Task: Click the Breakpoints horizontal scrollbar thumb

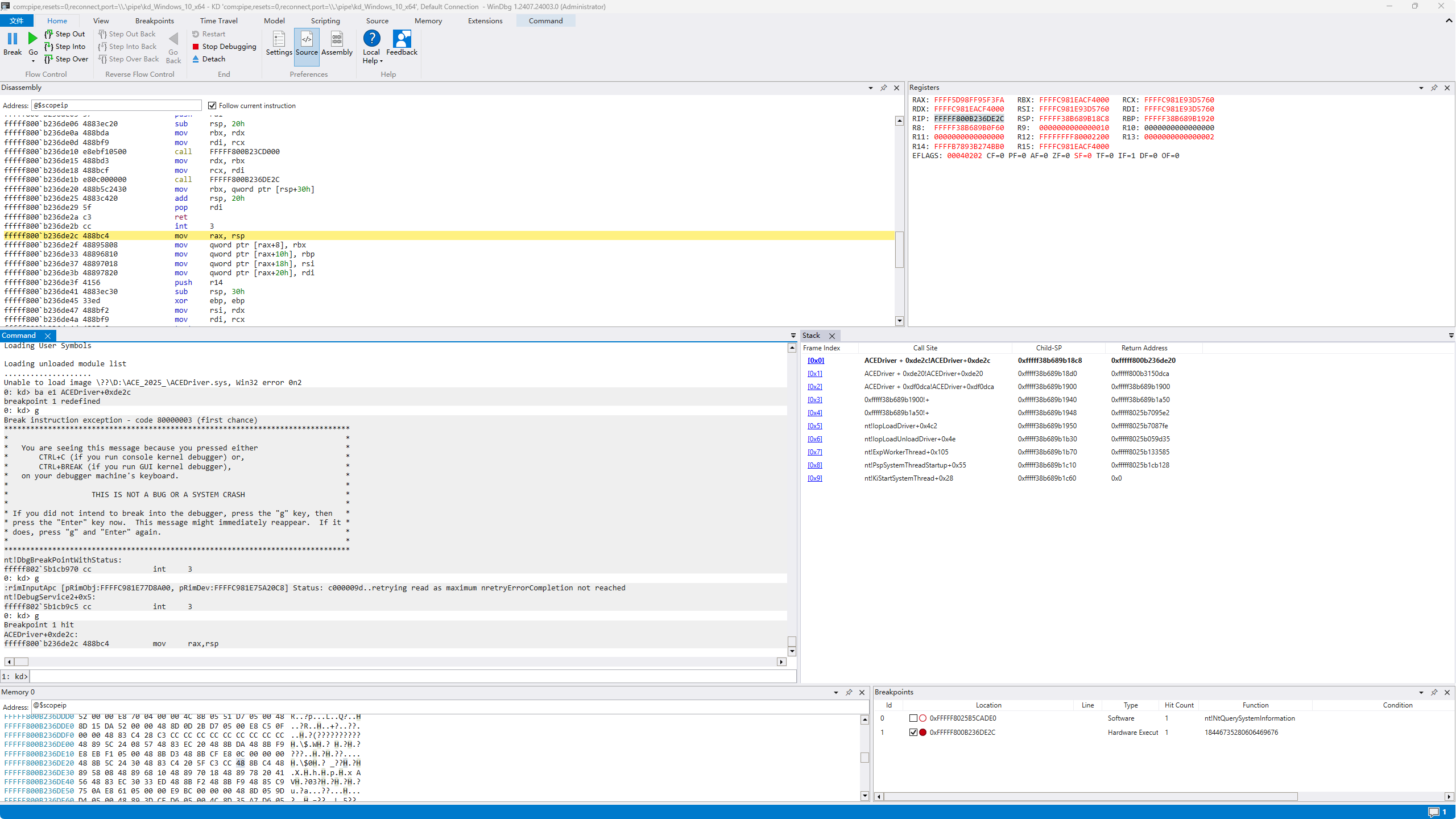Action: [x=1090, y=797]
